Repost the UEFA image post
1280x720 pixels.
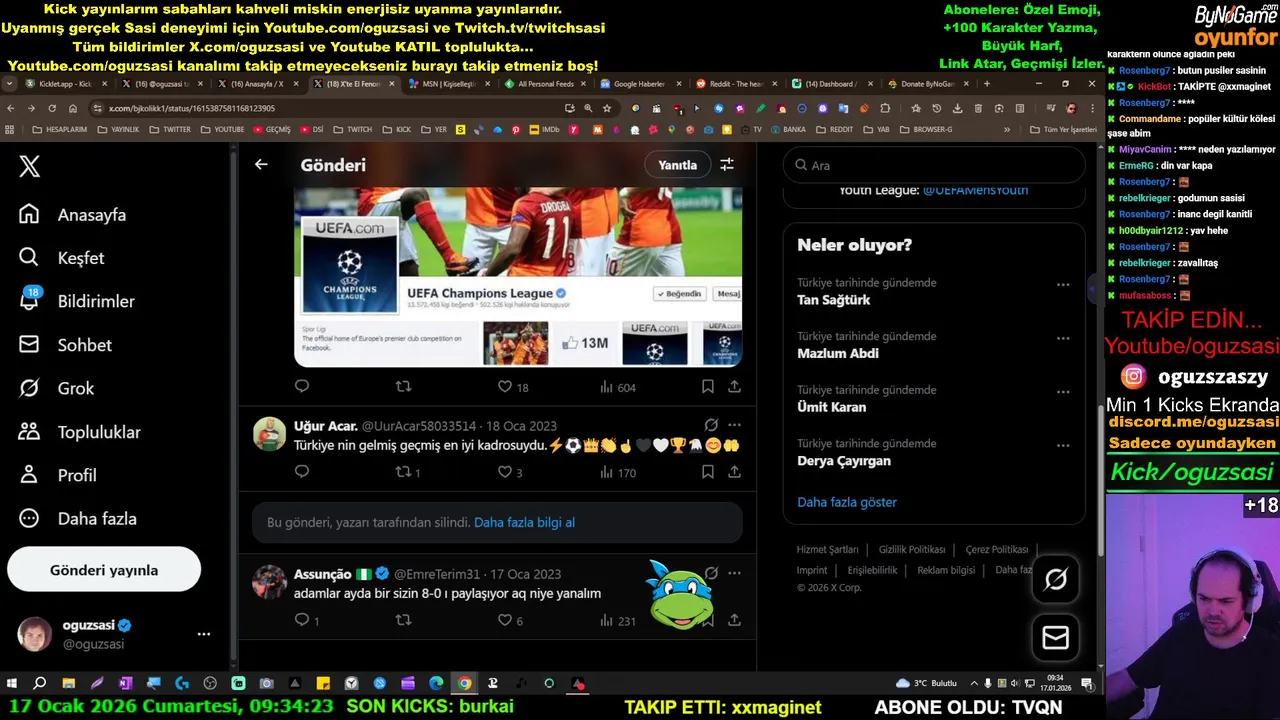click(404, 386)
